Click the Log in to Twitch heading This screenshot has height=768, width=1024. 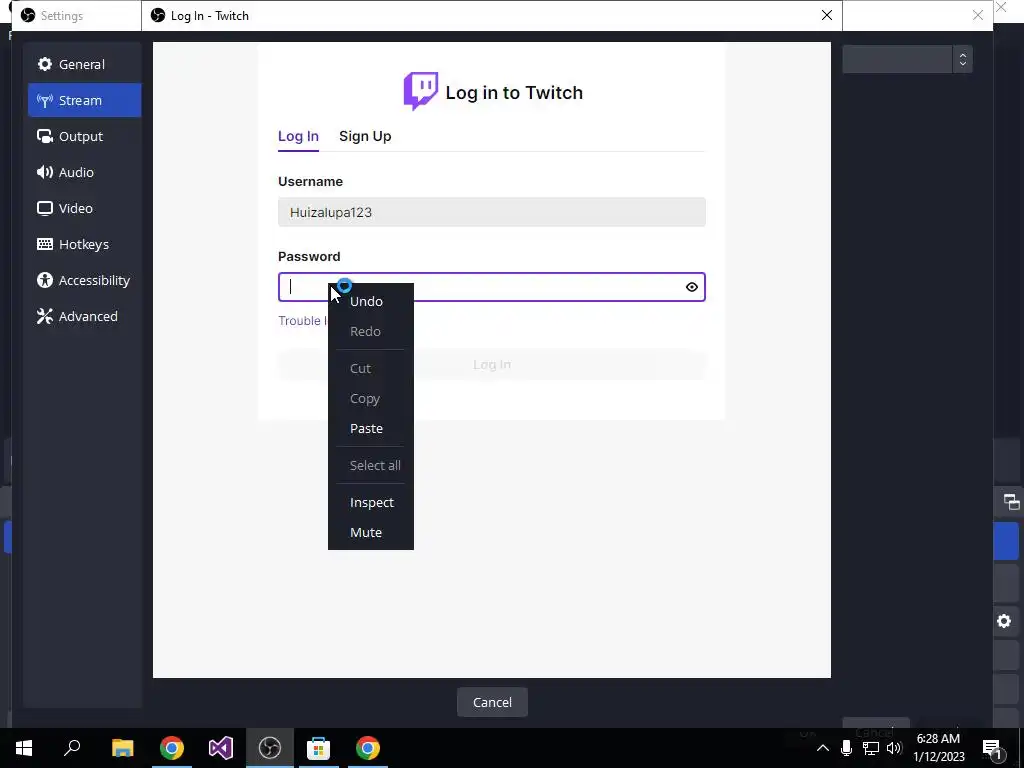[514, 92]
